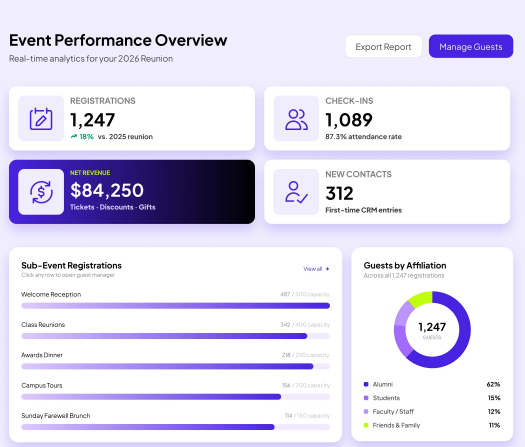
Task: Click the Friends & Family green legend dot
Action: click(x=366, y=425)
